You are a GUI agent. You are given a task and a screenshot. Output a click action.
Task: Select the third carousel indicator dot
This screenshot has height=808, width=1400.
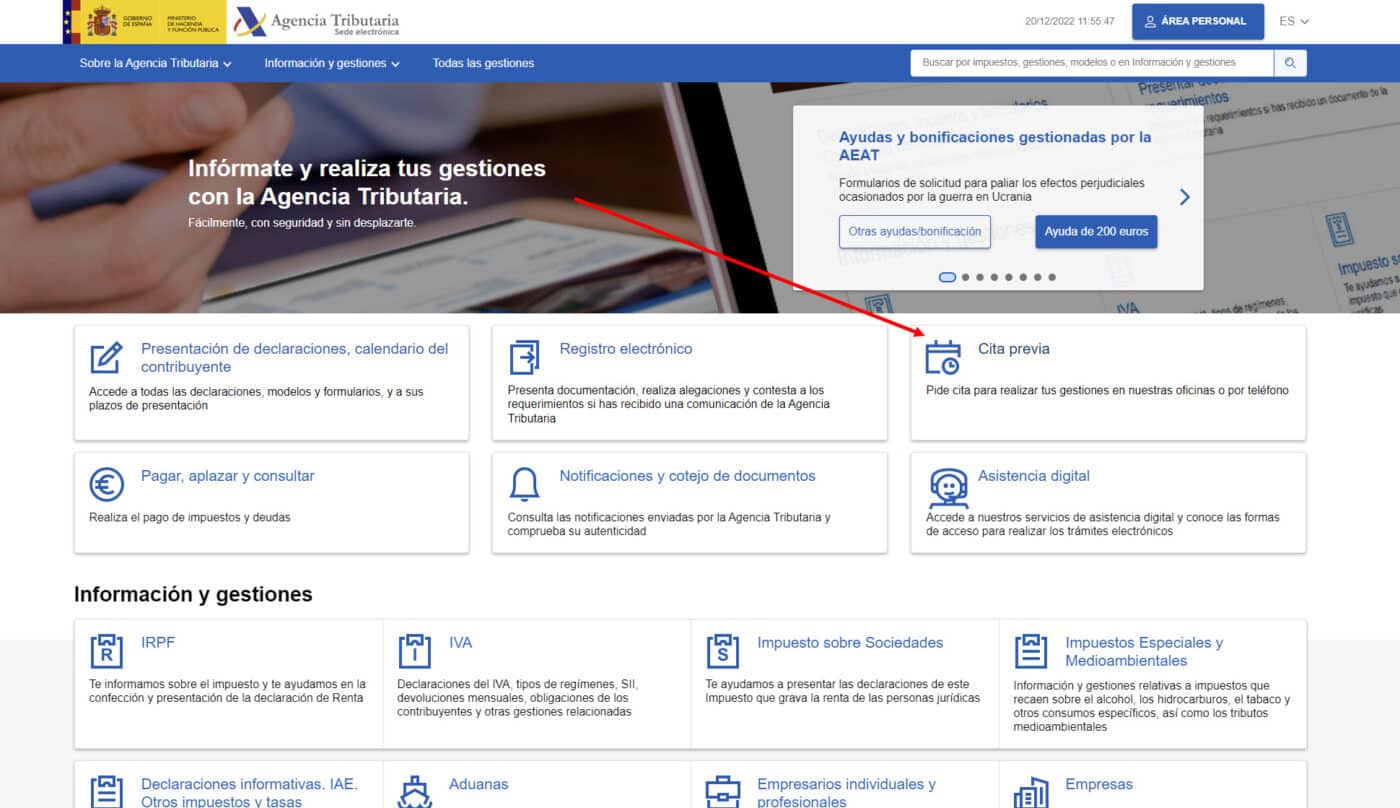[x=980, y=277]
